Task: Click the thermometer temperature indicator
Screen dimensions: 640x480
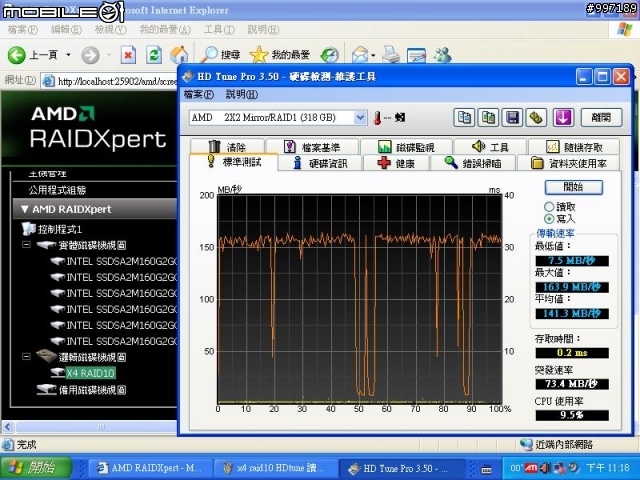Action: pyautogui.click(x=378, y=118)
